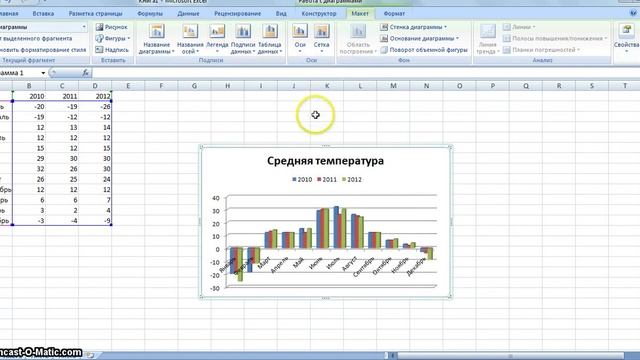Insert a Рисунок picture
The image size is (640, 360).
111,27
